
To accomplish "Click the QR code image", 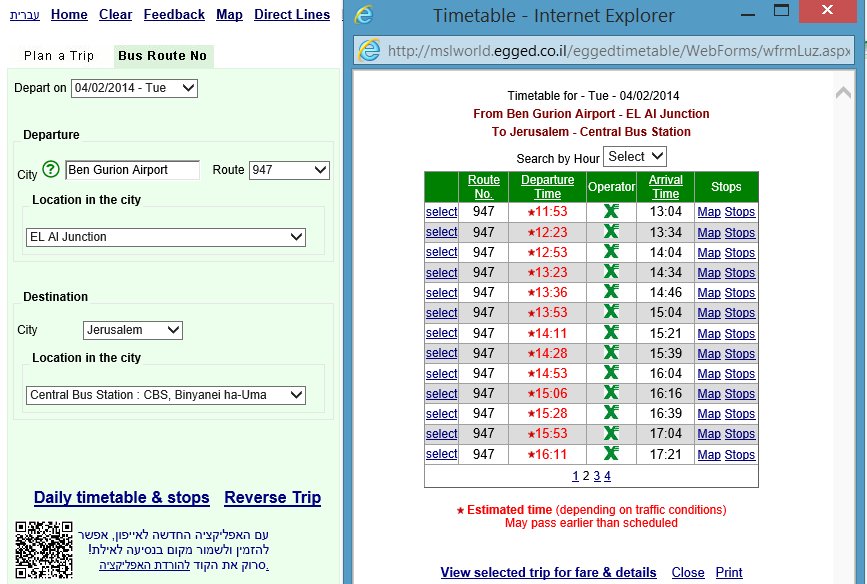I will coord(44,550).
